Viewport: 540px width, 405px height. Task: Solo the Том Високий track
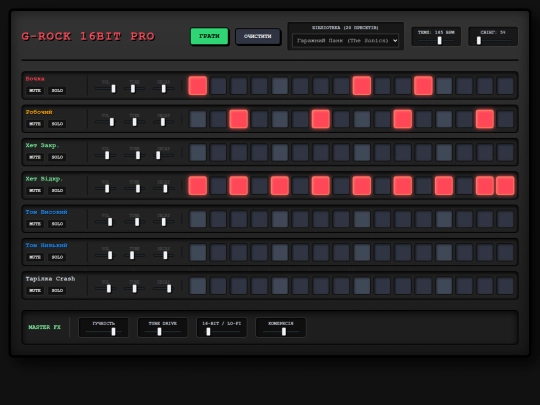pos(57,224)
